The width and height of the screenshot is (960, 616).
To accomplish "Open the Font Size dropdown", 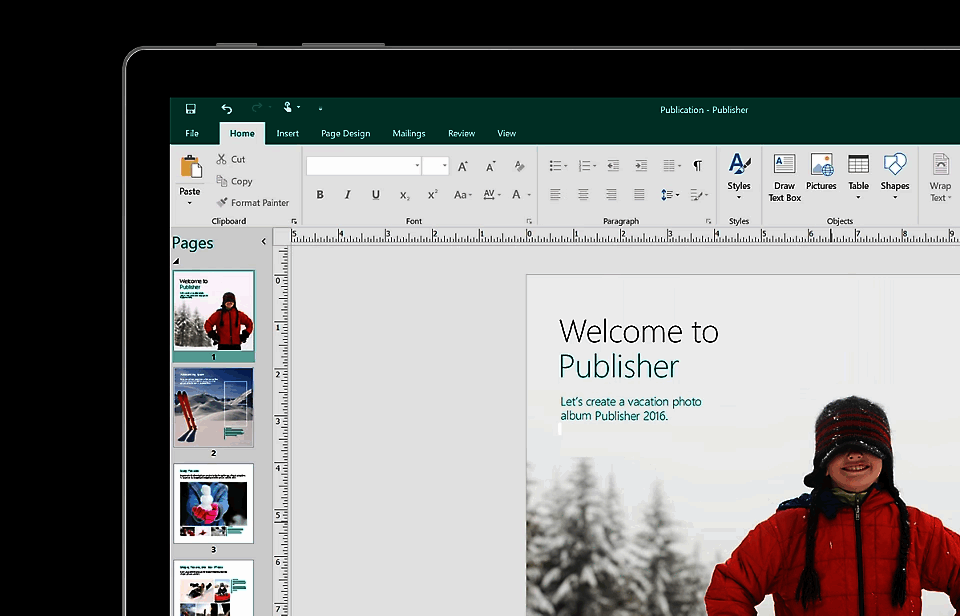I will coord(438,164).
